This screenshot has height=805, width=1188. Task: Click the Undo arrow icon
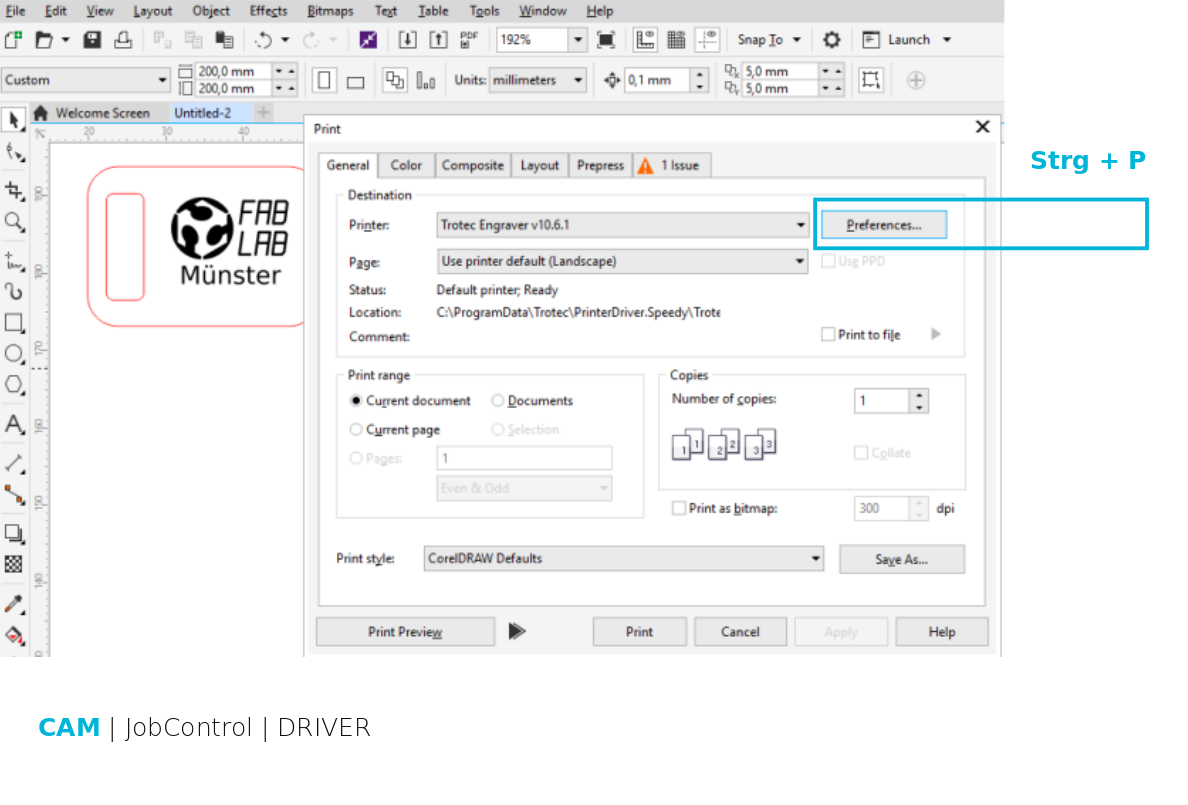(263, 39)
